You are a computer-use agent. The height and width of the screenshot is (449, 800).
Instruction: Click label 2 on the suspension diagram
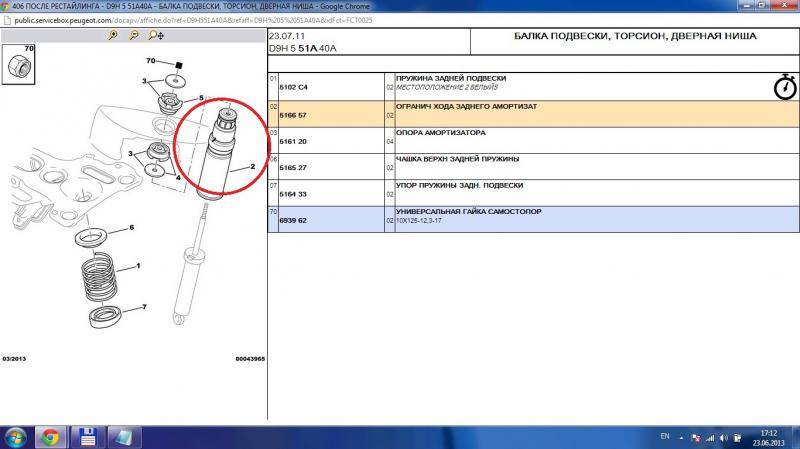(251, 166)
